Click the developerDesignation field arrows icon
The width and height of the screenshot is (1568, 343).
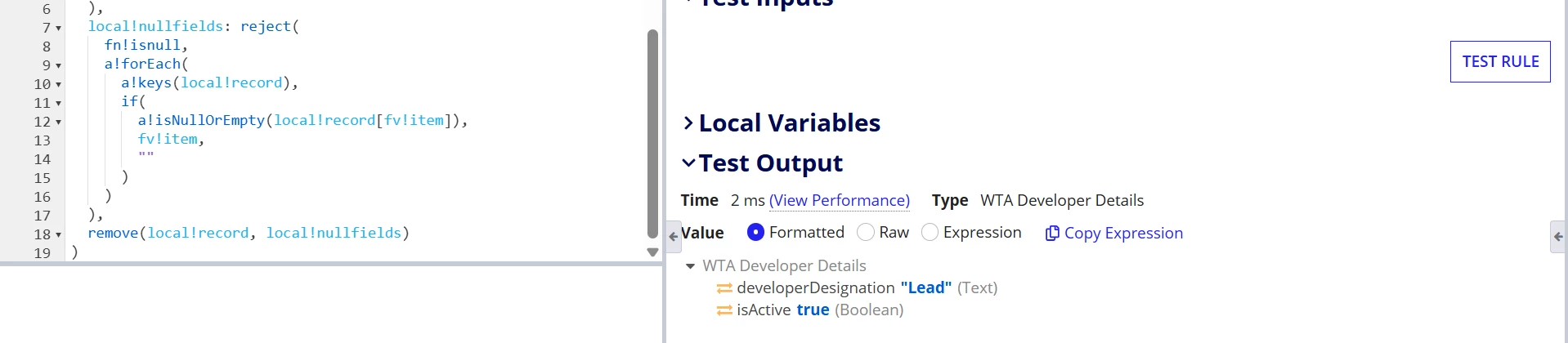(724, 288)
